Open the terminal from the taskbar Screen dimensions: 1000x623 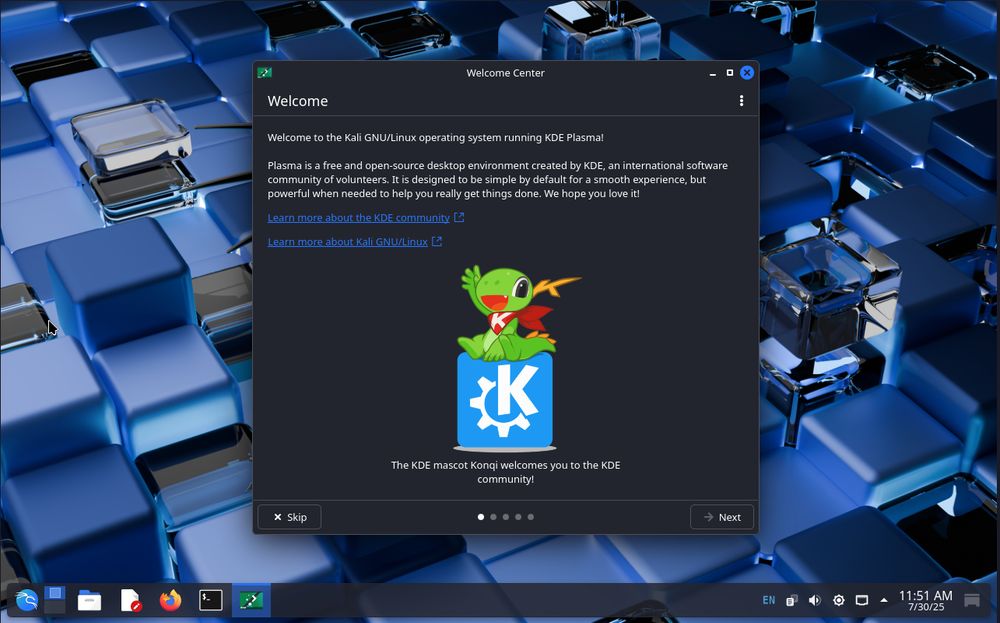(x=210, y=600)
